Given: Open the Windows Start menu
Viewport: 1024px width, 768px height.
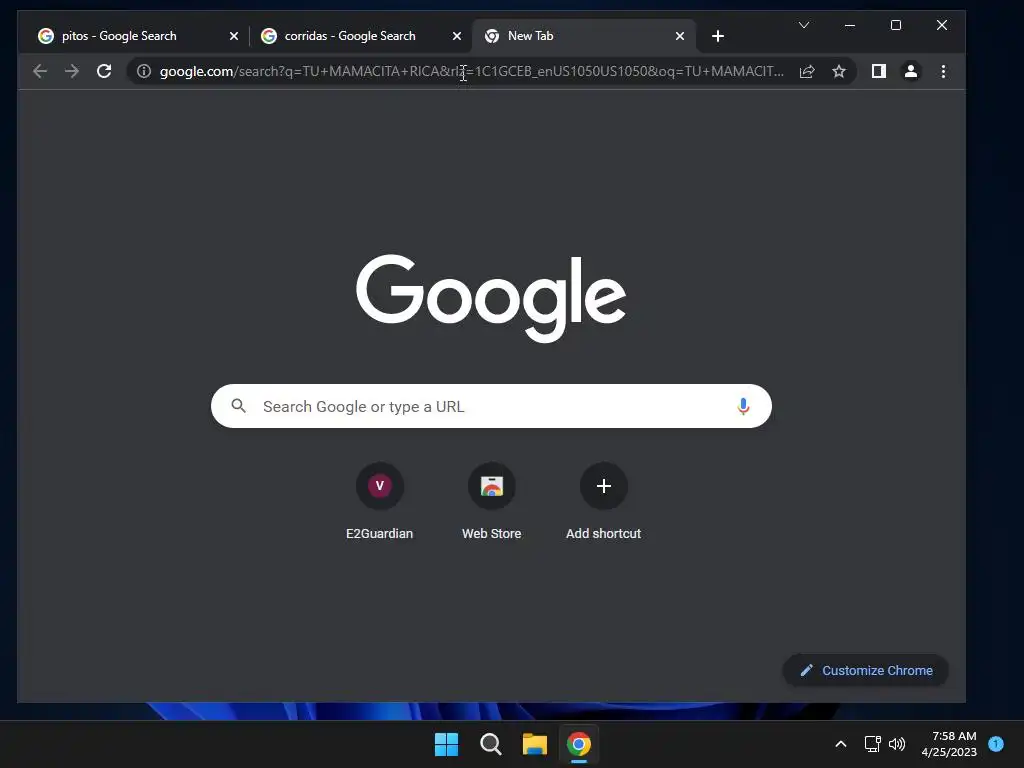Looking at the screenshot, I should point(447,744).
